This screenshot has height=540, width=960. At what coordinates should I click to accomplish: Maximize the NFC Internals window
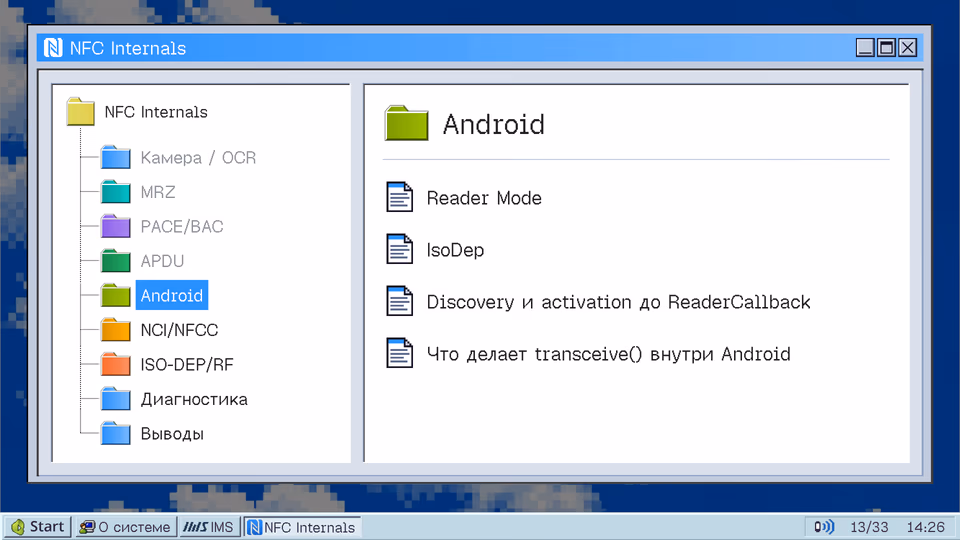pyautogui.click(x=886, y=47)
